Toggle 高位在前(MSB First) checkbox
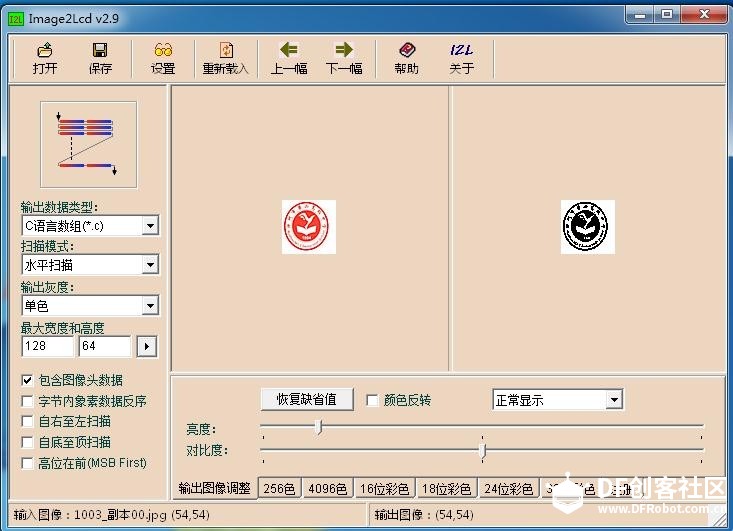This screenshot has height=531, width=733. (28, 463)
